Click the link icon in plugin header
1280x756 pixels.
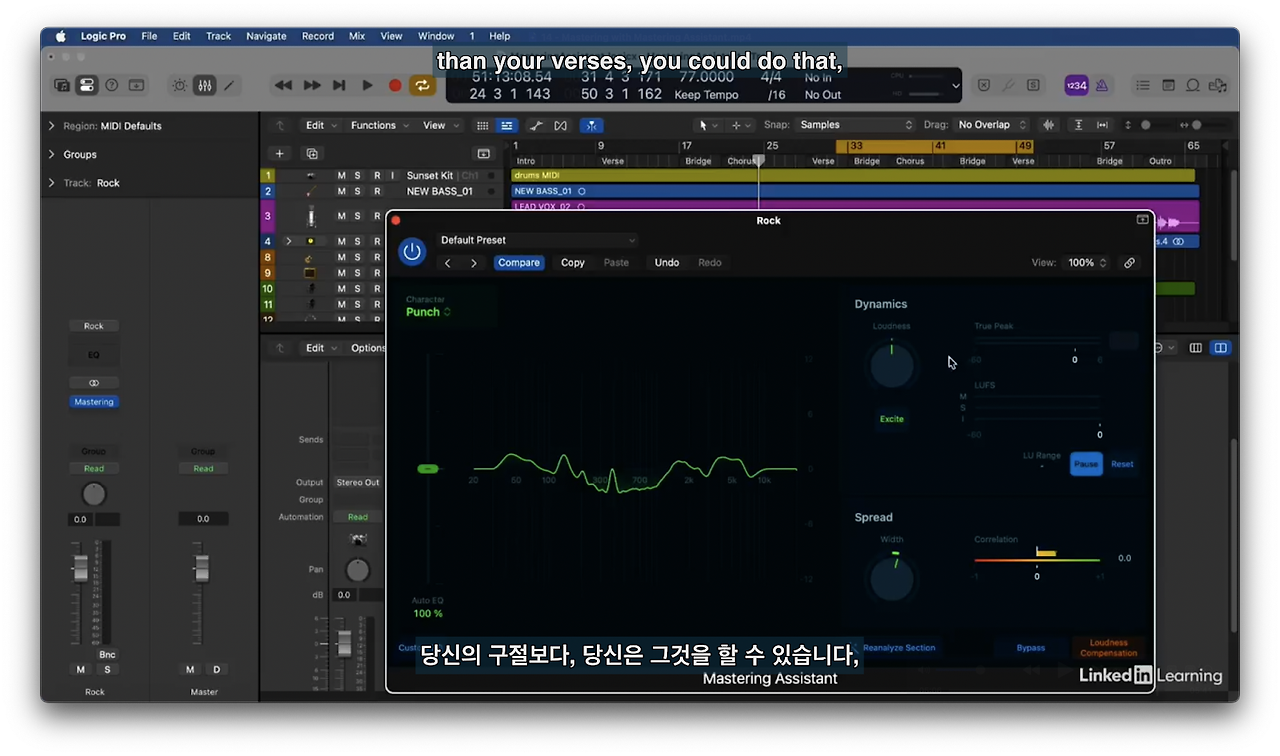(x=1129, y=263)
